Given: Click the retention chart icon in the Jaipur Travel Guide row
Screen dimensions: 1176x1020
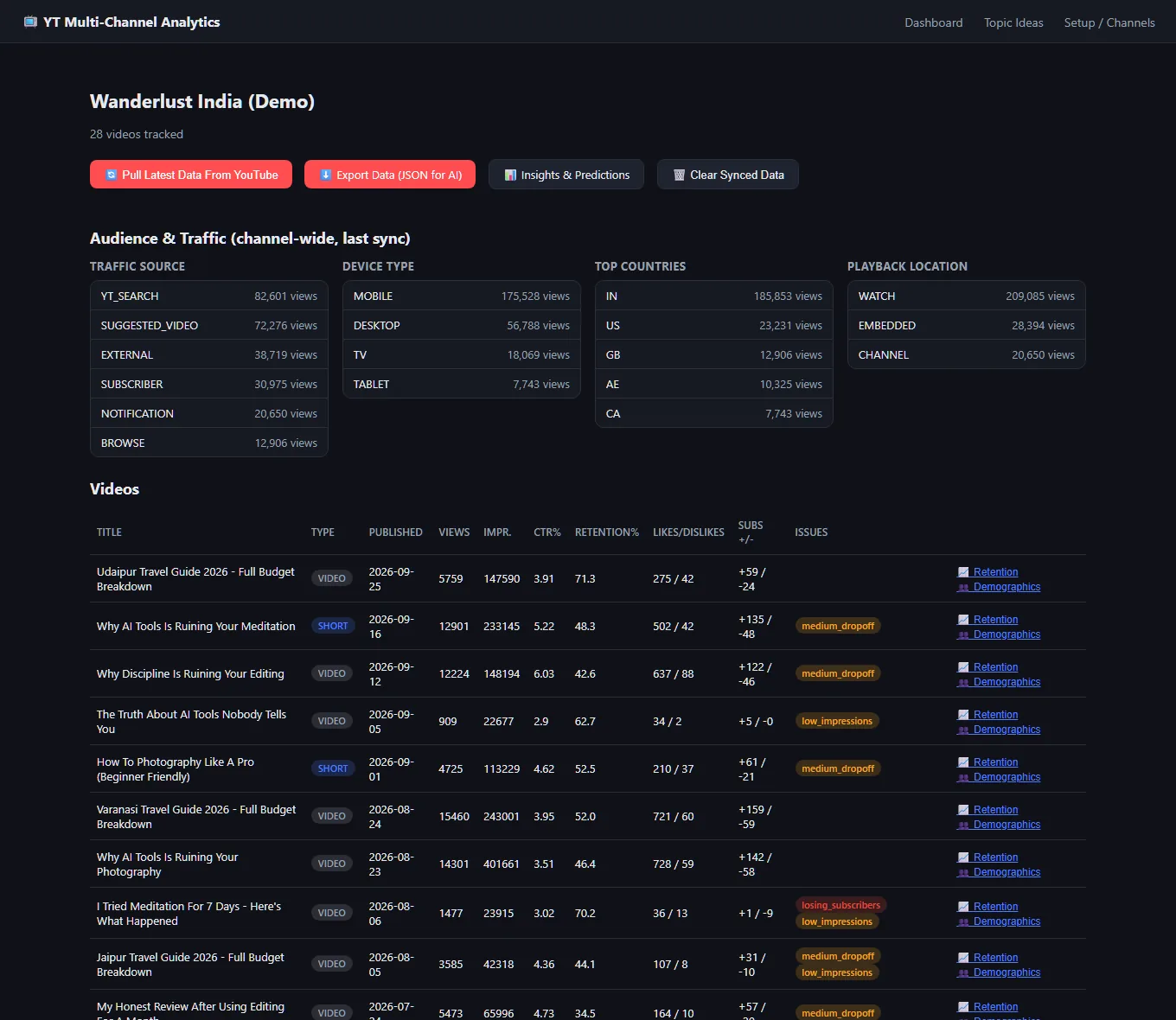Looking at the screenshot, I should (x=963, y=958).
